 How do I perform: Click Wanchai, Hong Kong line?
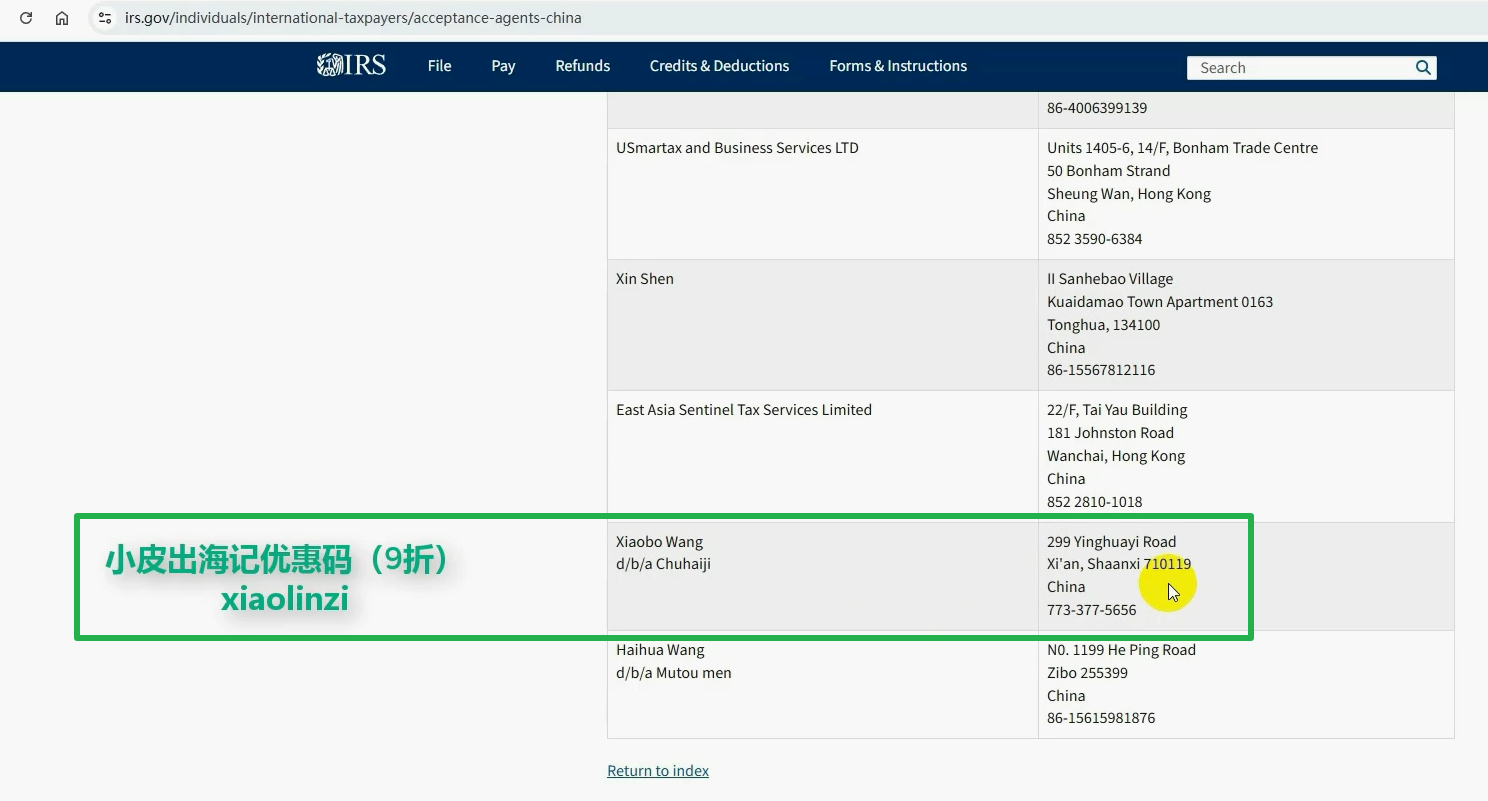click(x=1116, y=456)
